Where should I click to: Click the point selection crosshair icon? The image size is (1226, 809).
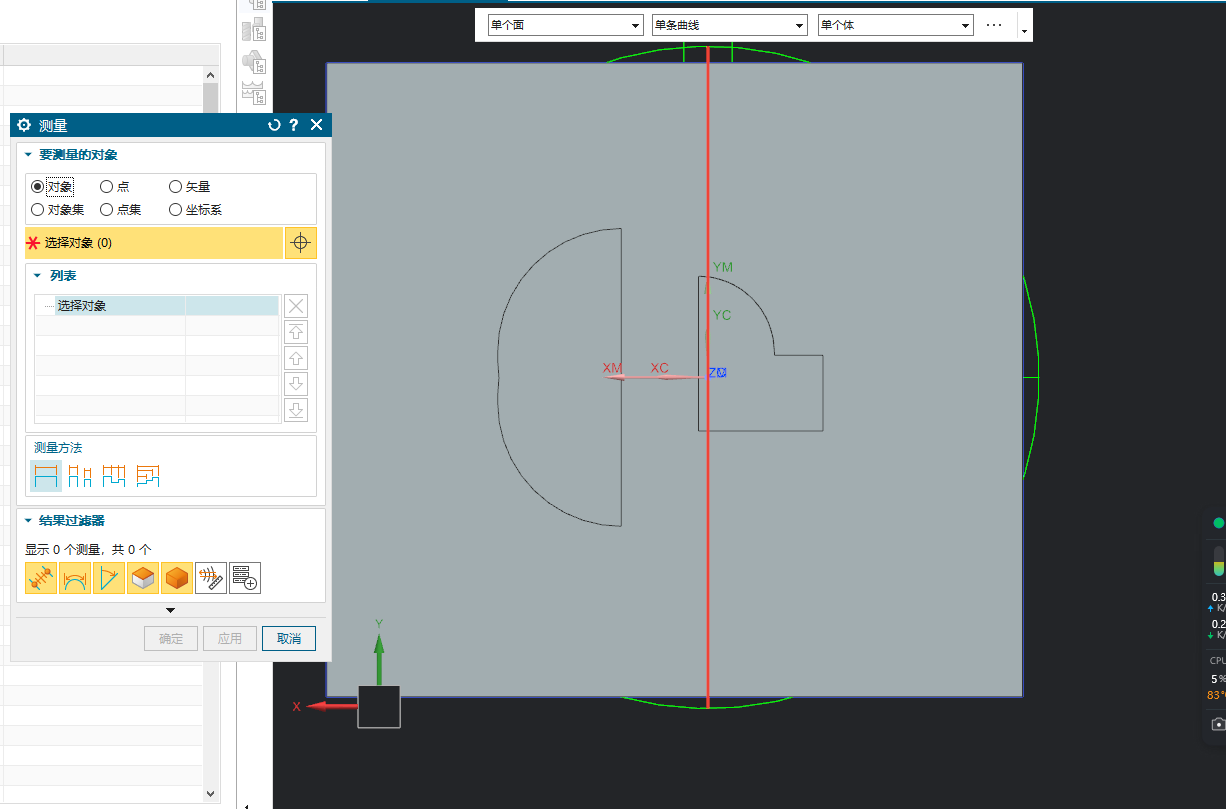pyautogui.click(x=301, y=243)
